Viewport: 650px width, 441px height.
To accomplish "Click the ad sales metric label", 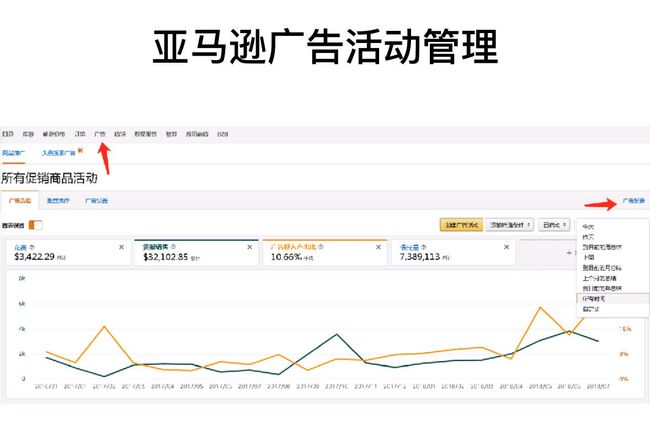I will coord(155,247).
